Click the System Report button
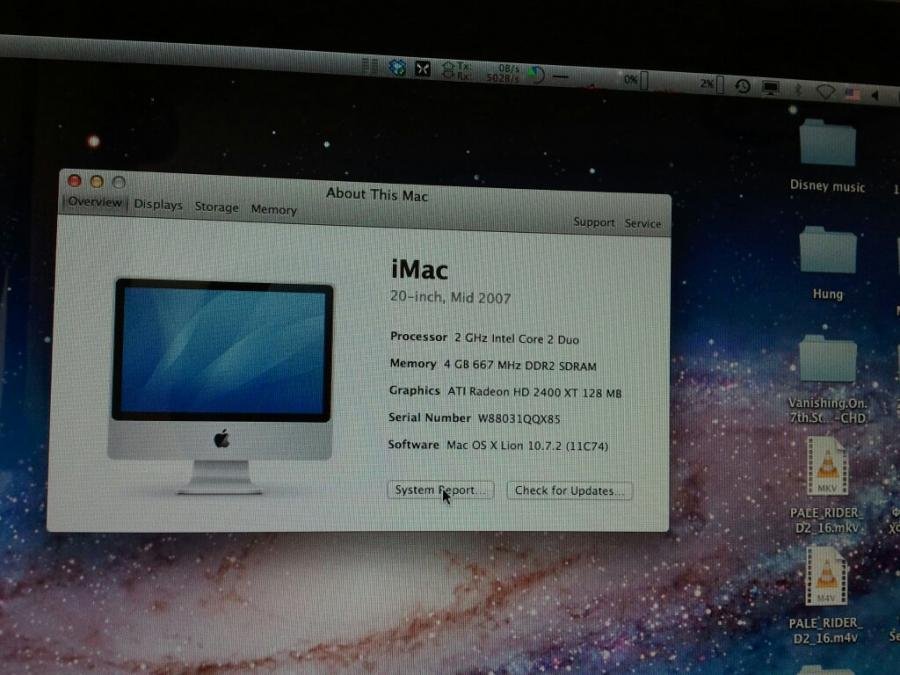 tap(439, 490)
